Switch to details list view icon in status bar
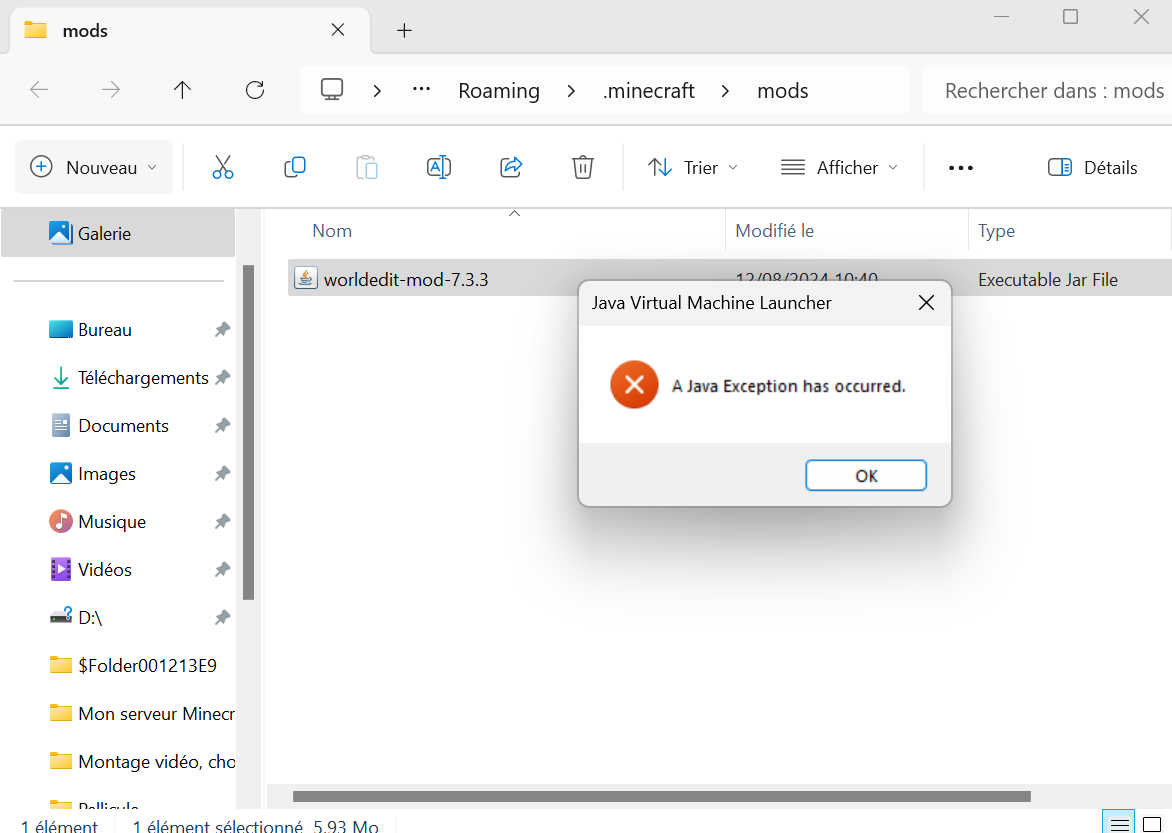 [x=1119, y=824]
